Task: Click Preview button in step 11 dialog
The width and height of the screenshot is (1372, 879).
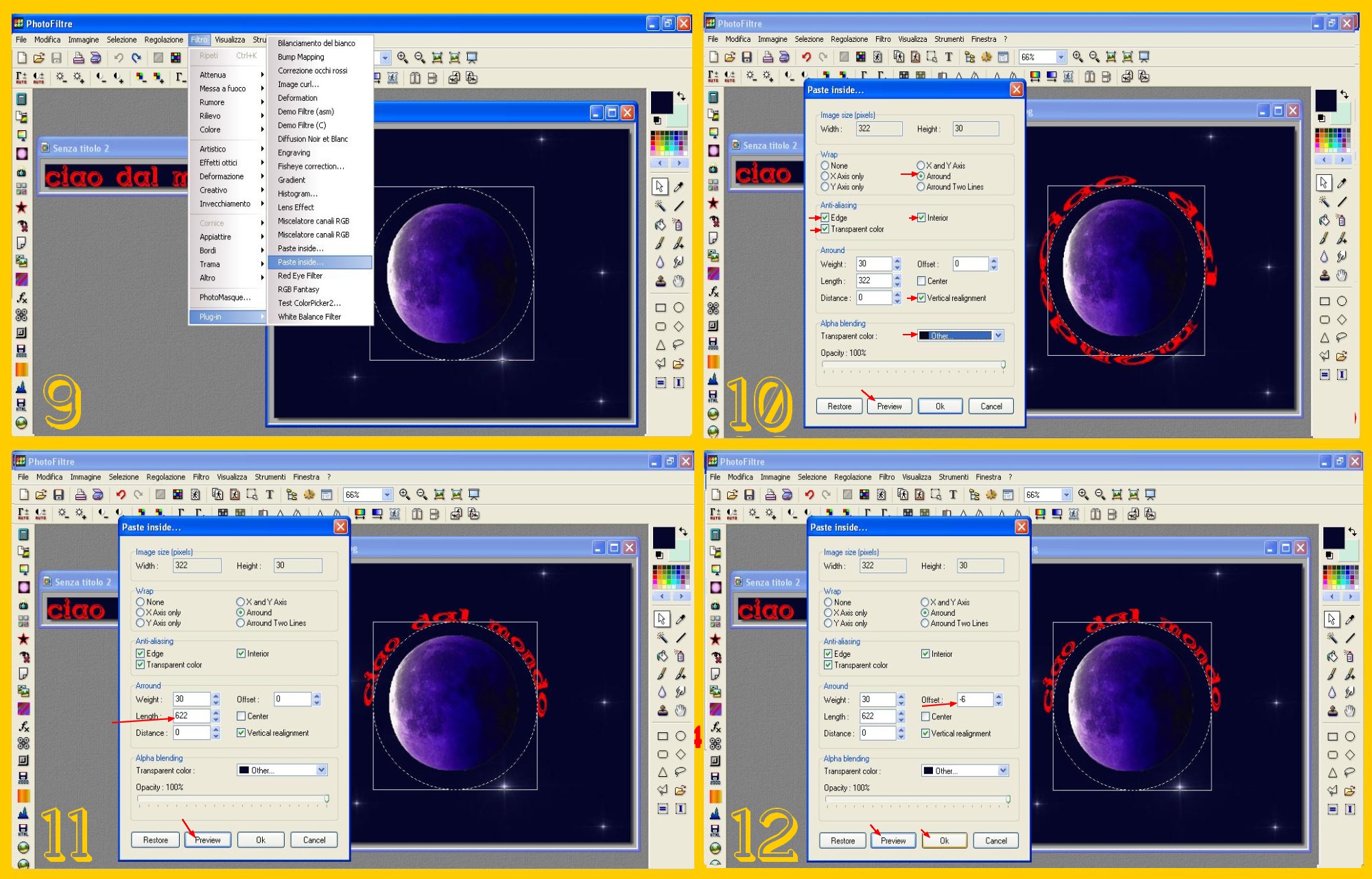Action: click(x=207, y=840)
